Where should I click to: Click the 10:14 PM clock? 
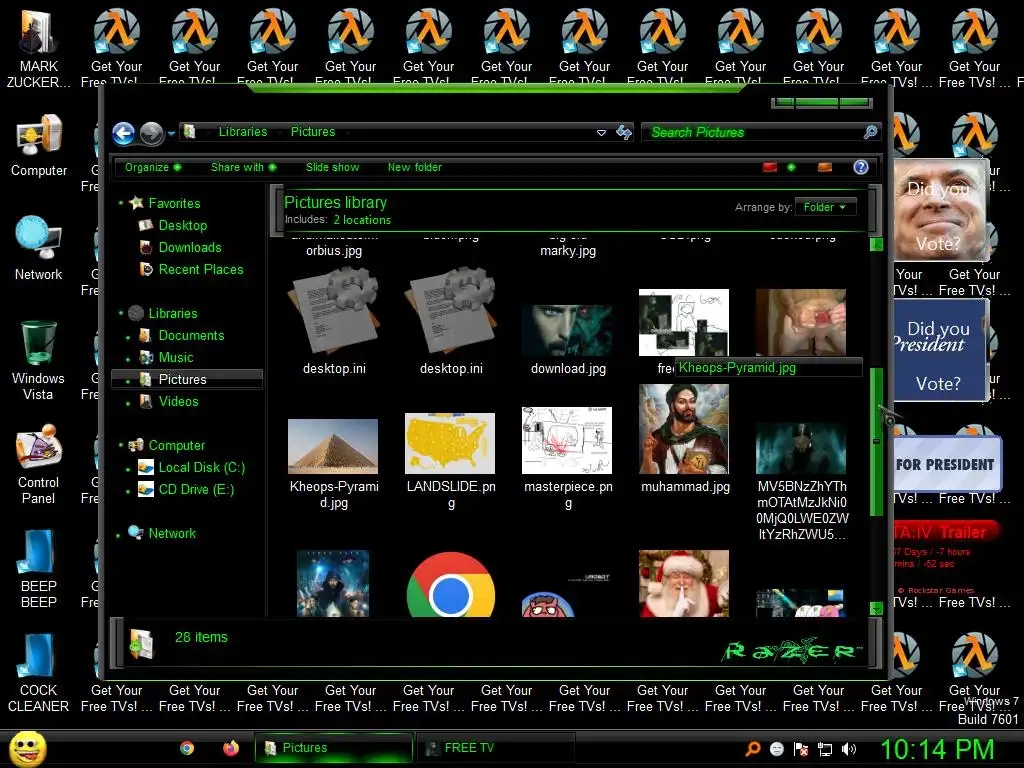point(937,749)
